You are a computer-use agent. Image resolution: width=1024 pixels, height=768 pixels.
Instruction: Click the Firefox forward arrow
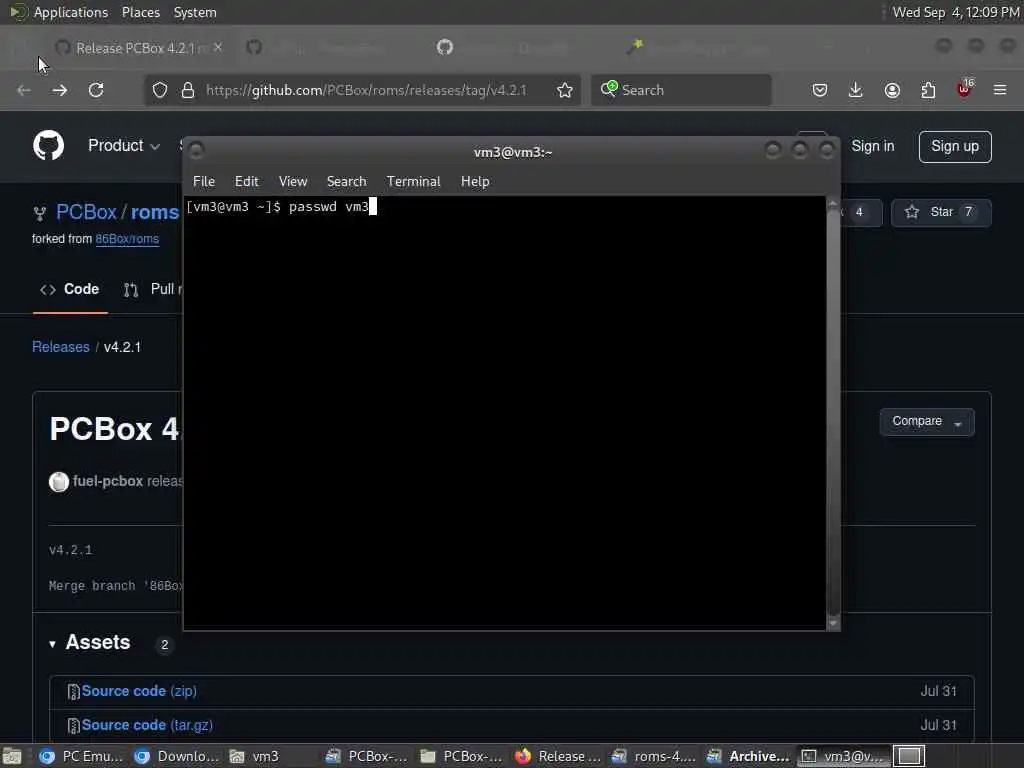coord(59,90)
